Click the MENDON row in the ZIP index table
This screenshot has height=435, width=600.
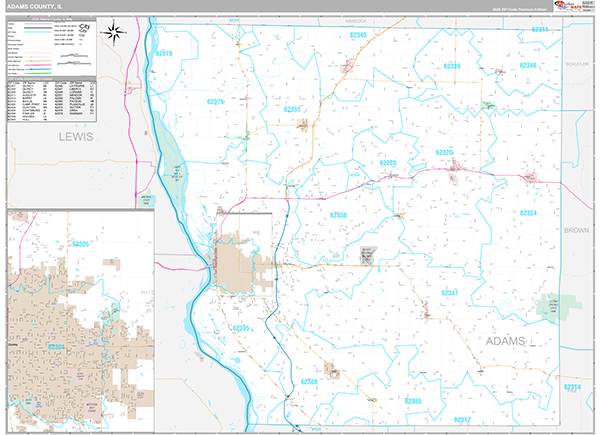(74, 95)
